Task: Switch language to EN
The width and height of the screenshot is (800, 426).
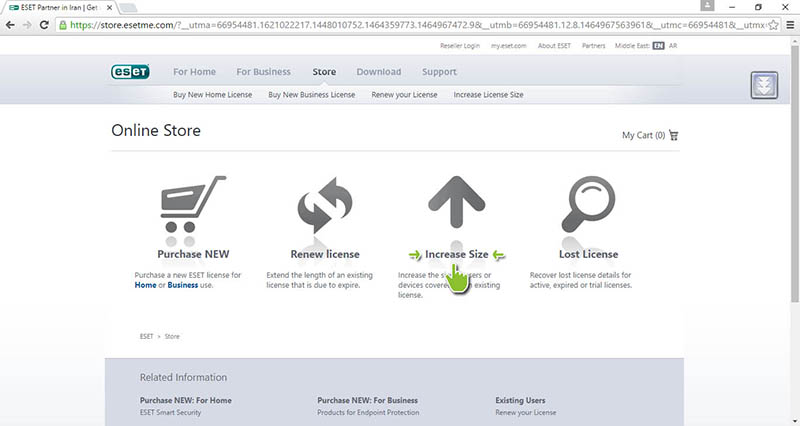Action: [658, 45]
